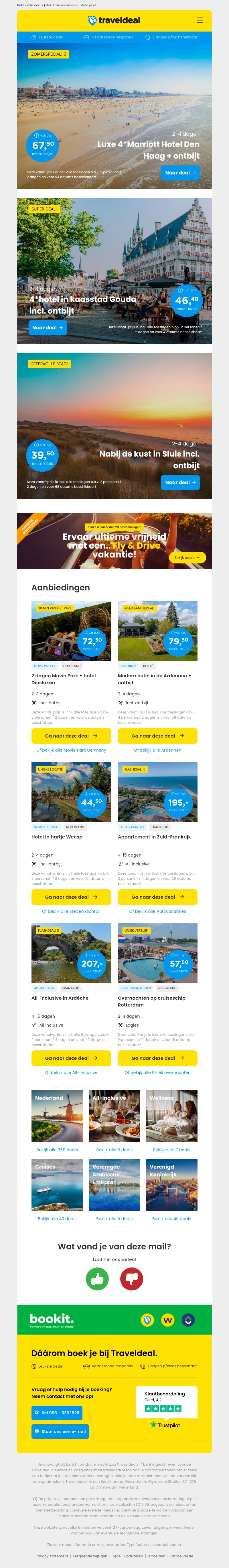229x1568 pixels.
Task: Click 'Naar deal' for the Gouda hotel
Action: (x=48, y=327)
